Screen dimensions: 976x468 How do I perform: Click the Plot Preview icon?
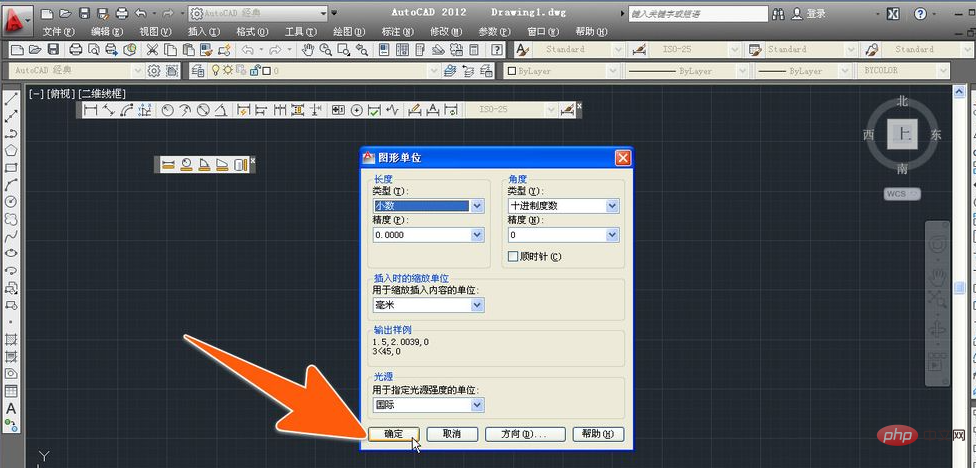(94, 50)
